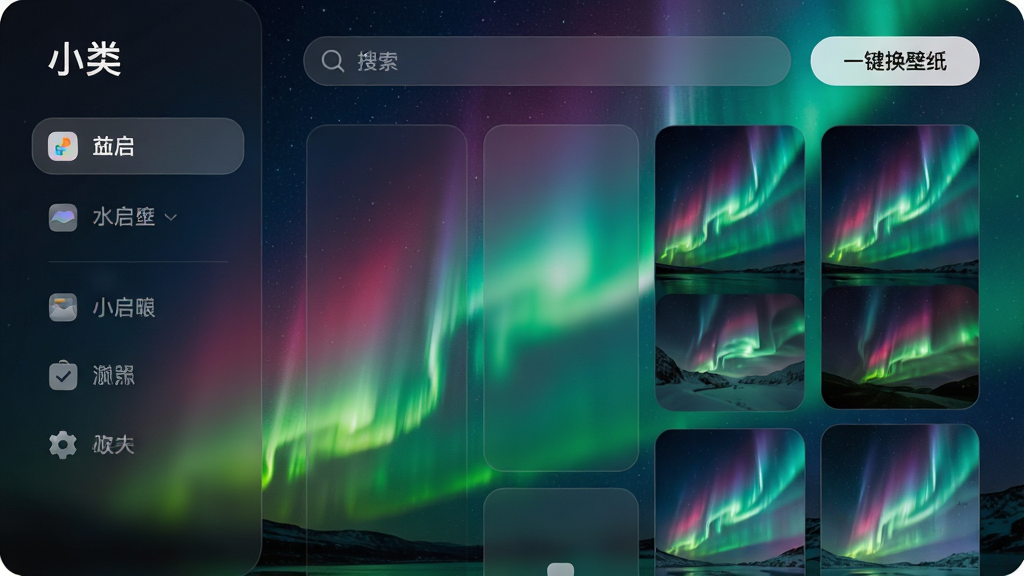The height and width of the screenshot is (576, 1024).
Task: Click the leftmost tall frosted glass card
Action: tap(387, 350)
